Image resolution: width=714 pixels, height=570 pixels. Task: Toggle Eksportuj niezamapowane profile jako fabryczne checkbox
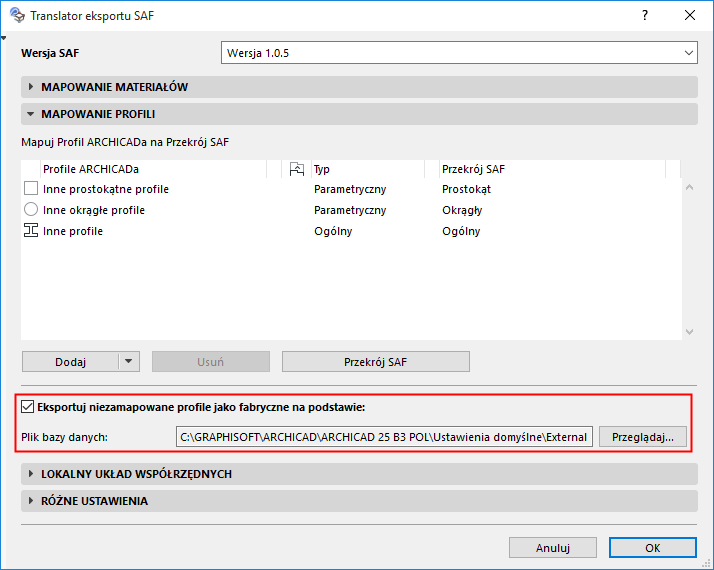(x=27, y=407)
